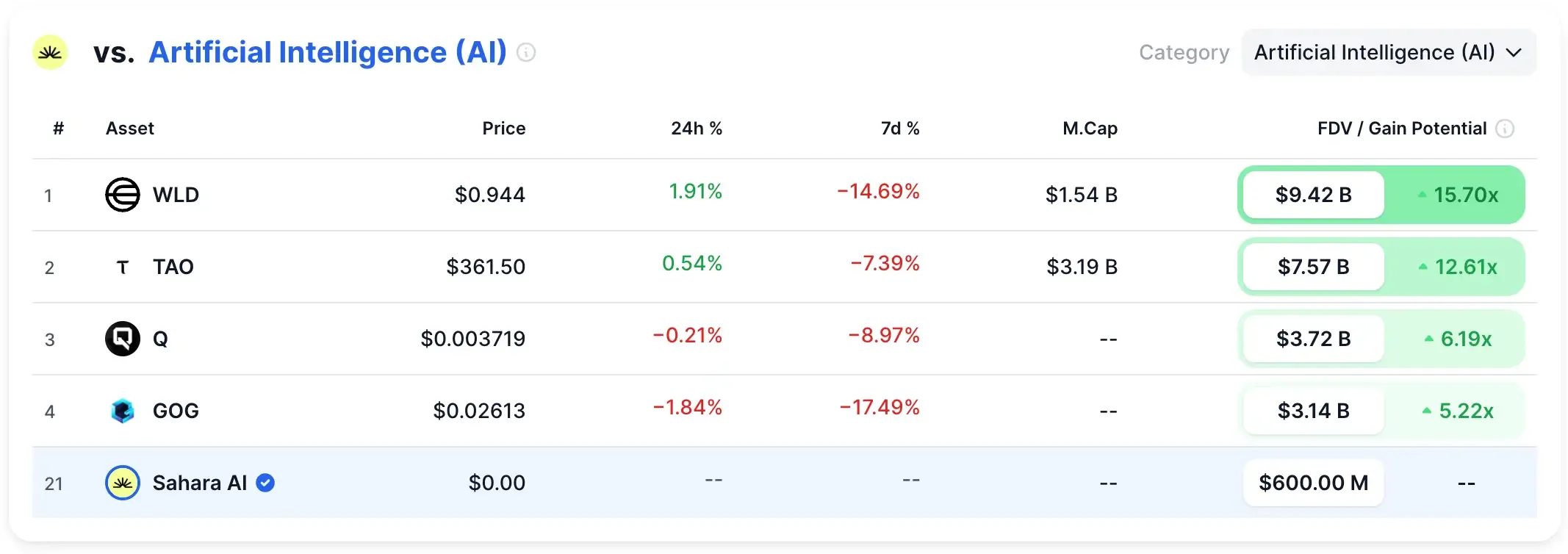This screenshot has width=1568, height=554.
Task: Click the WLD token logo
Action: 123,195
